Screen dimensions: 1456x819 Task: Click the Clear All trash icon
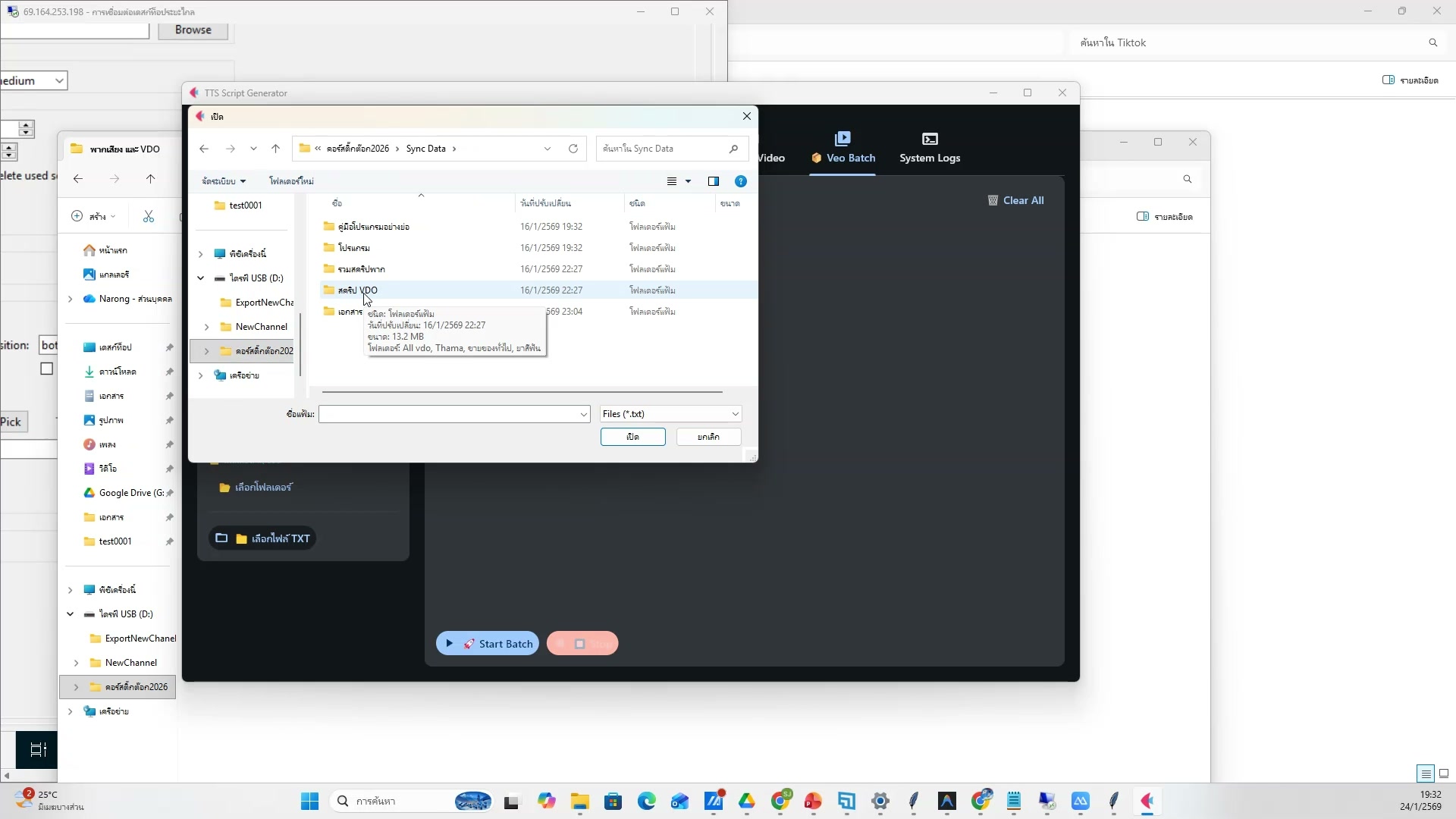tap(993, 200)
